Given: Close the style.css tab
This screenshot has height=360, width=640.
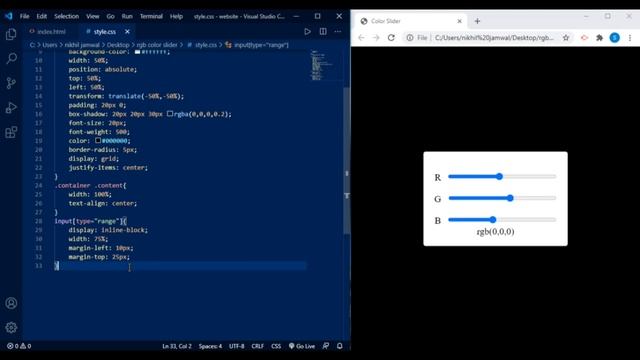Looking at the screenshot, I should (x=127, y=31).
